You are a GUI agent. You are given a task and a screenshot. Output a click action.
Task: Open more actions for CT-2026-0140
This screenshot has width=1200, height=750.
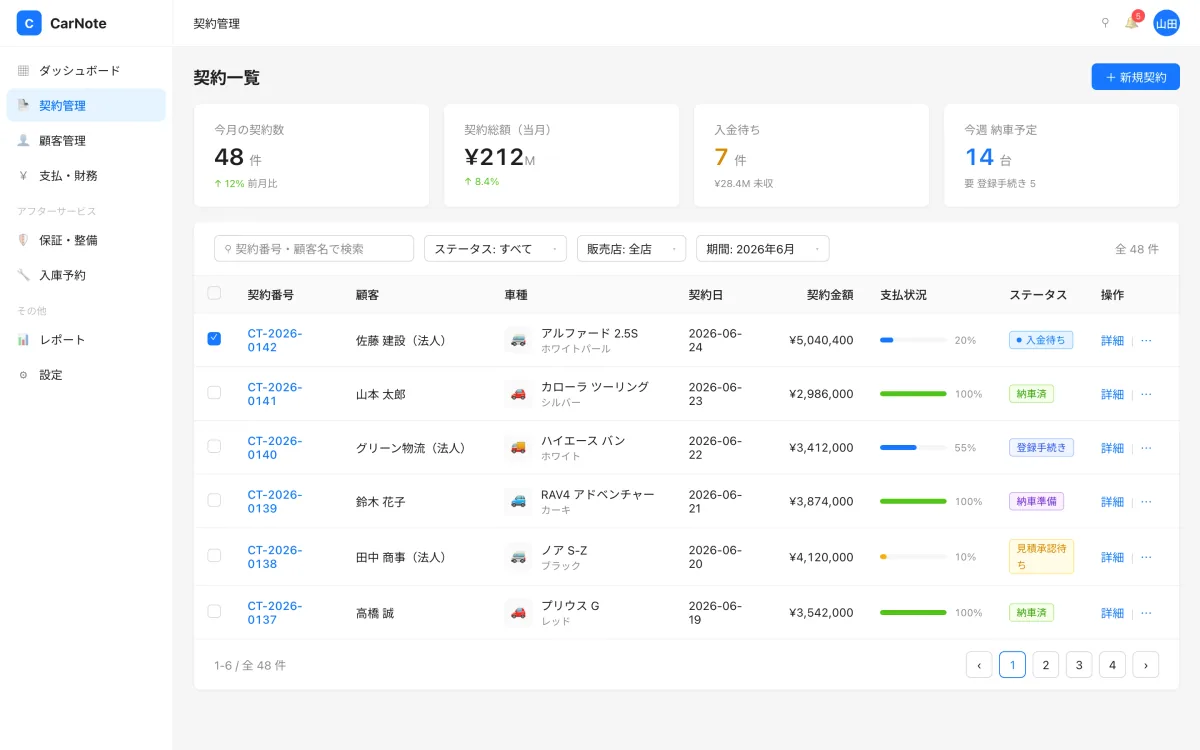pyautogui.click(x=1146, y=448)
